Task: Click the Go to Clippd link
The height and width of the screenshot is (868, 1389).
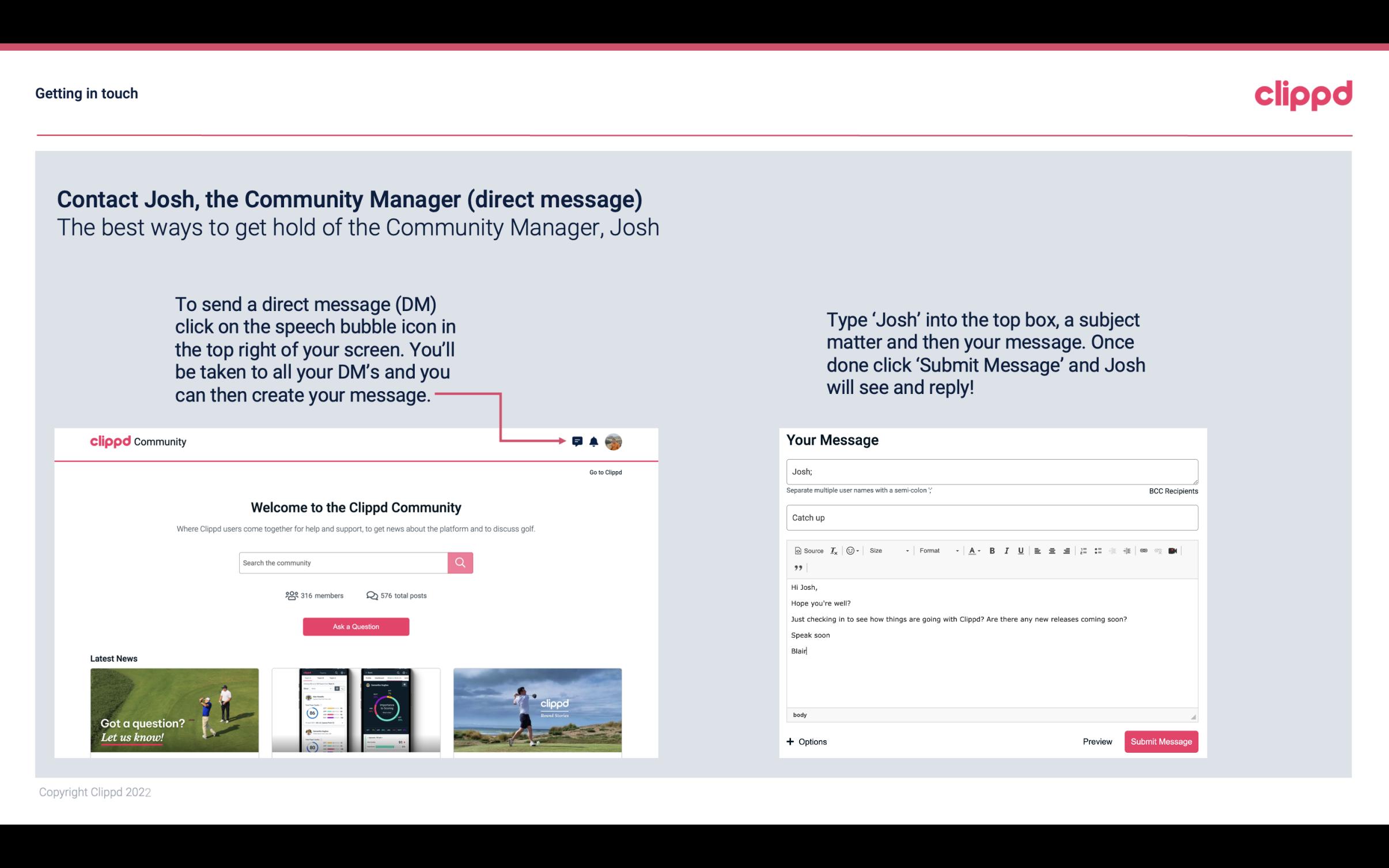Action: pos(604,471)
